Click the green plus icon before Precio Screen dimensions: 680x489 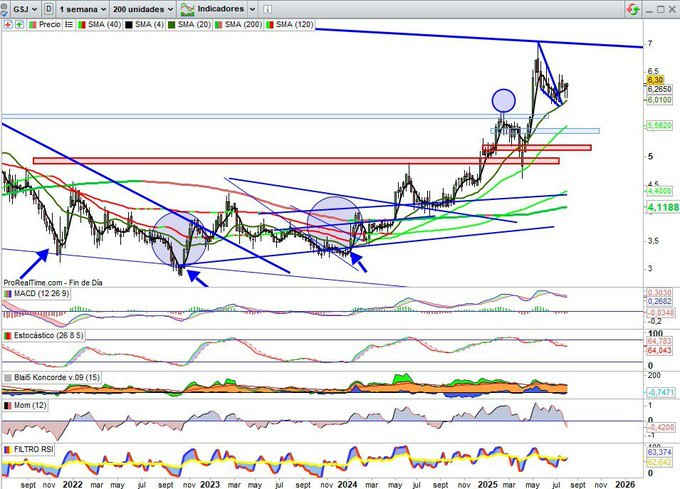click(x=20, y=25)
